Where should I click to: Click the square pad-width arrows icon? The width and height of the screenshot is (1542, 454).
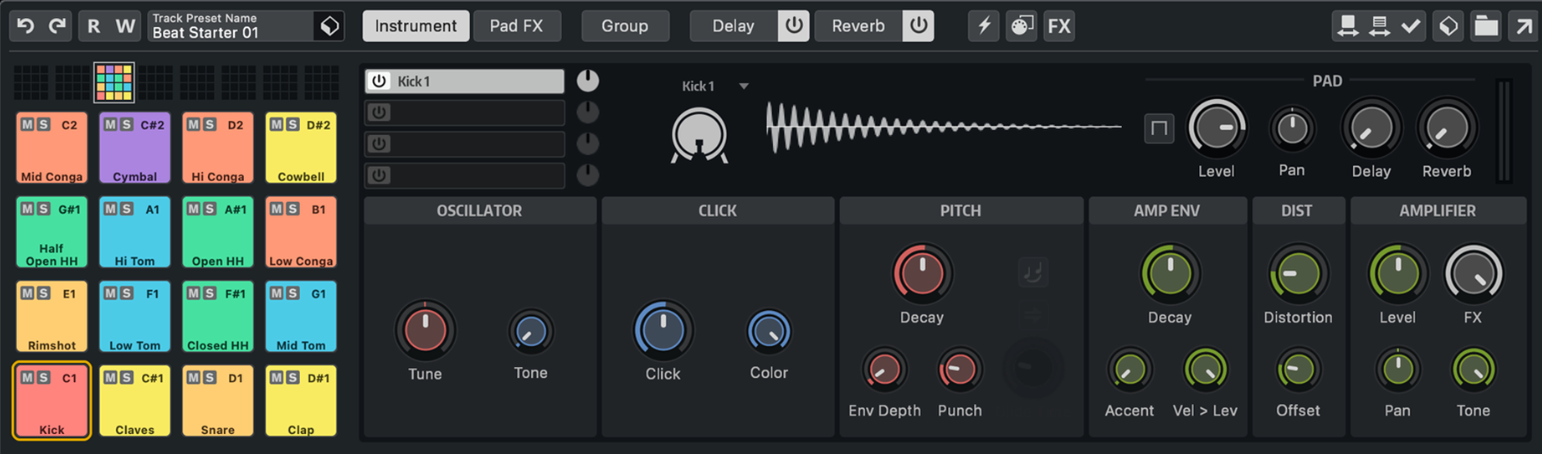1347,26
